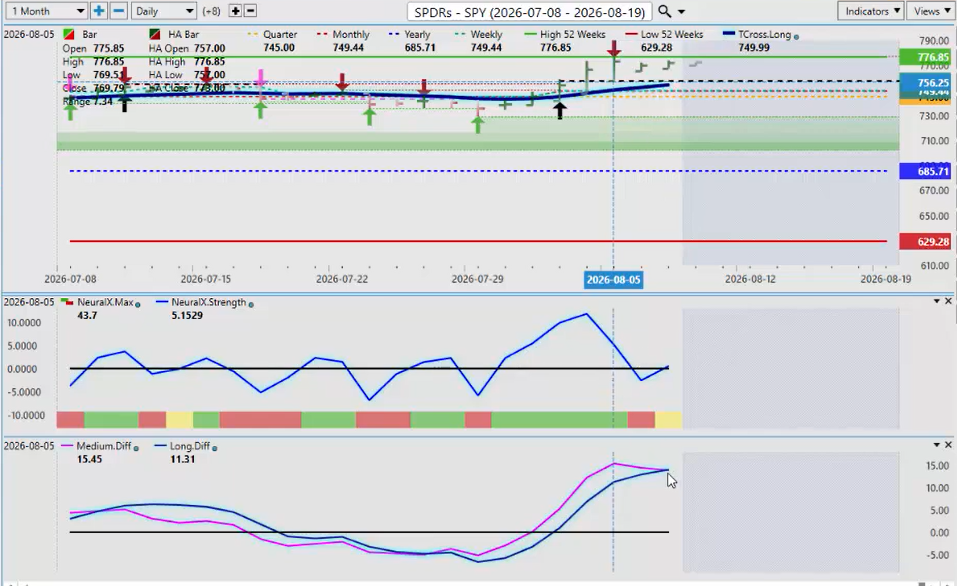Select the Monthly legend entry
Viewport: 957px width, 586px height.
click(x=343, y=34)
